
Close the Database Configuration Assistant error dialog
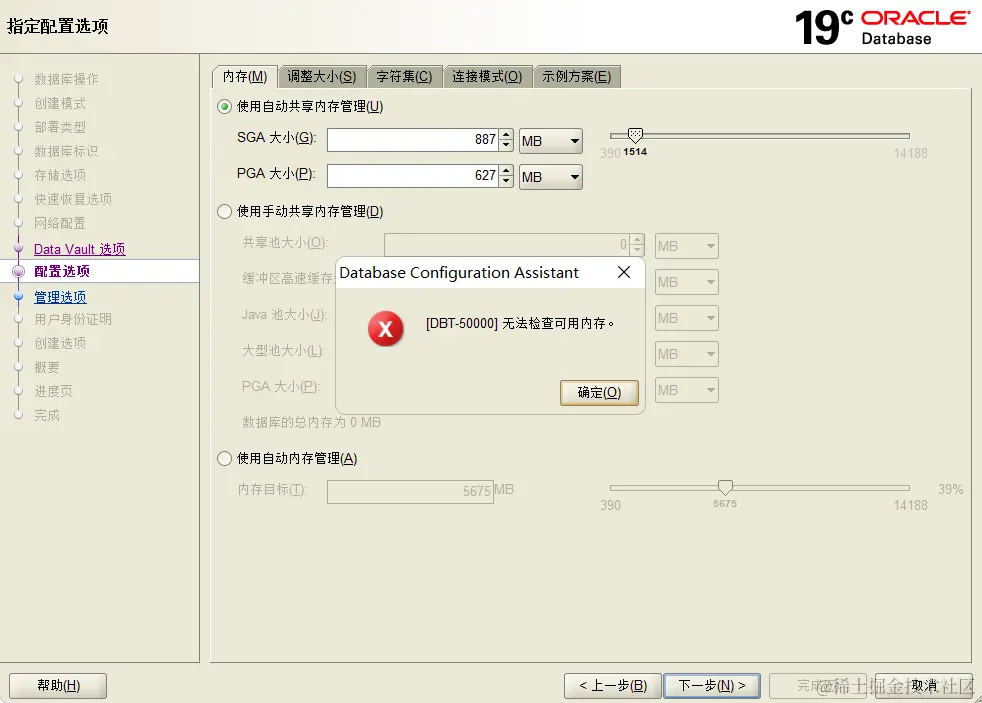pyautogui.click(x=624, y=271)
